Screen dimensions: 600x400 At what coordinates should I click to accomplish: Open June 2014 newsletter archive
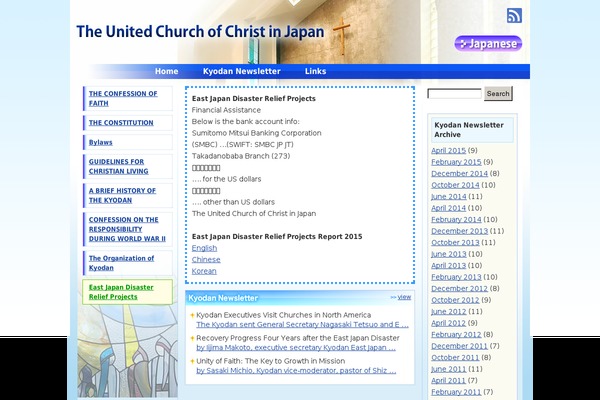[448, 196]
